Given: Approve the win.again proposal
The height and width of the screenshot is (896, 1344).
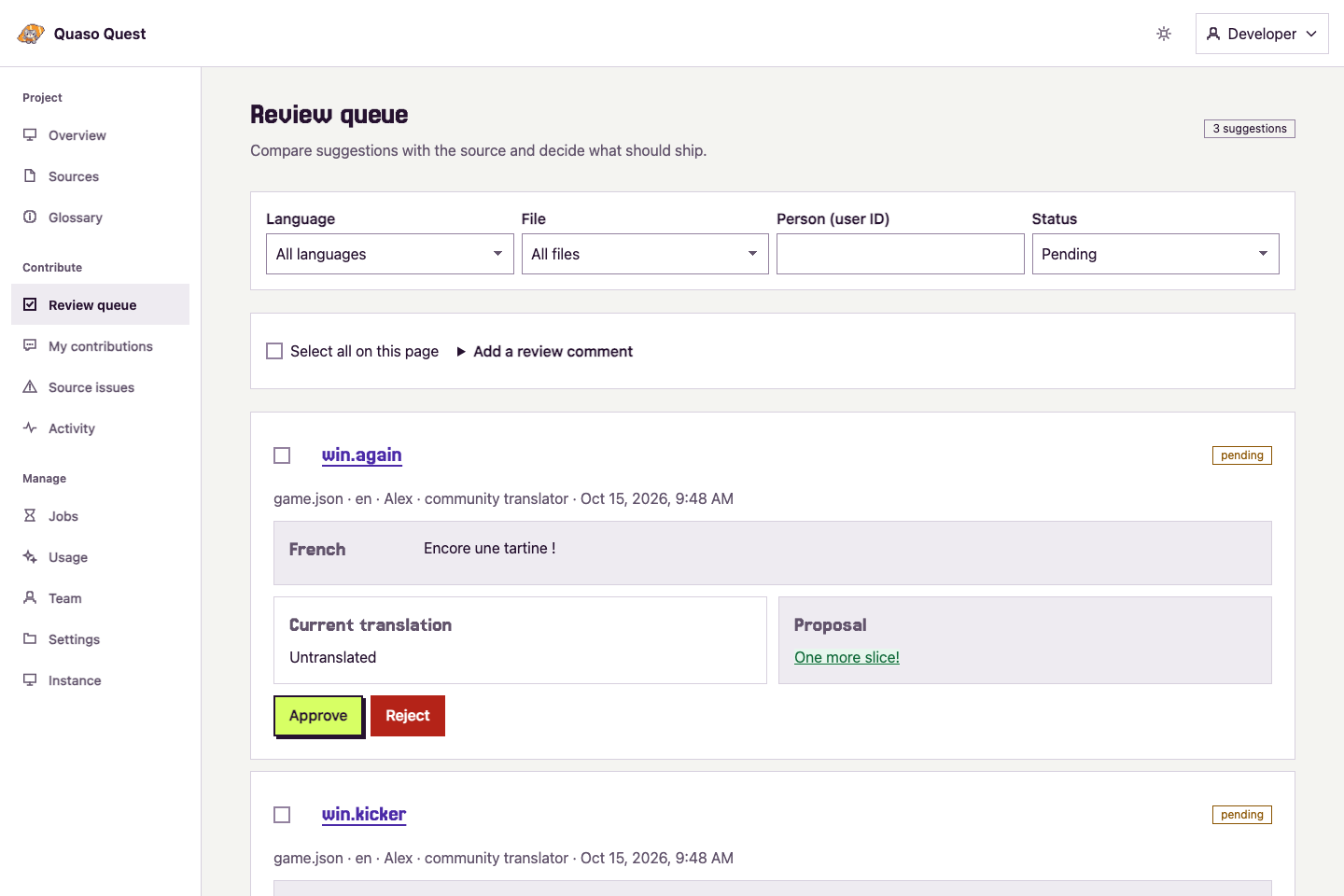Looking at the screenshot, I should [318, 716].
